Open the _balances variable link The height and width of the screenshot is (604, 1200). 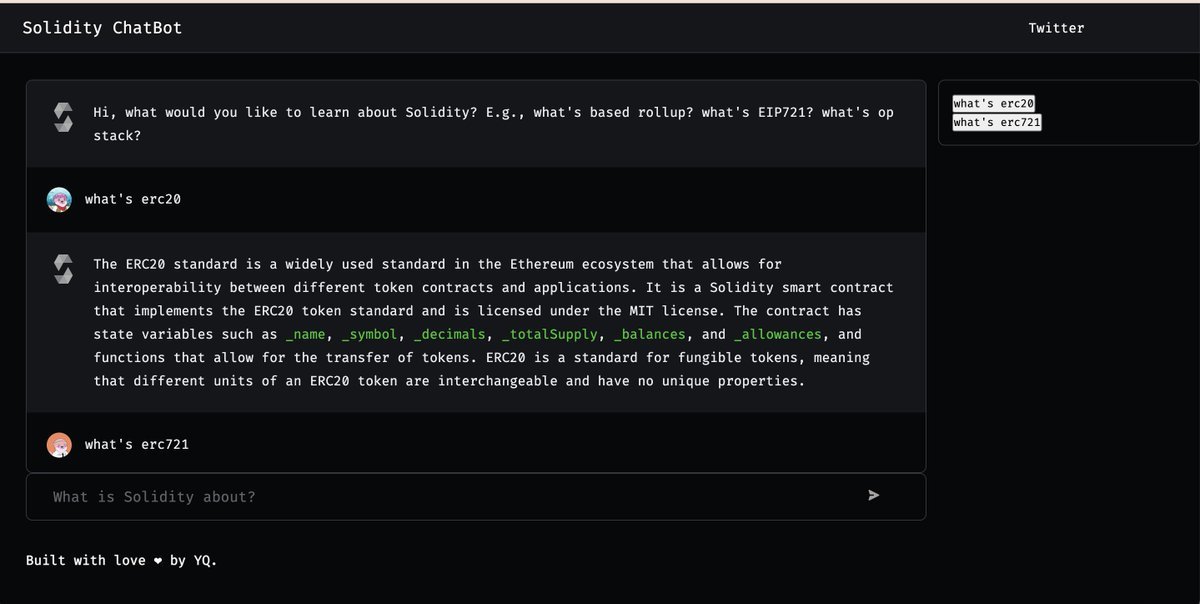pos(650,334)
